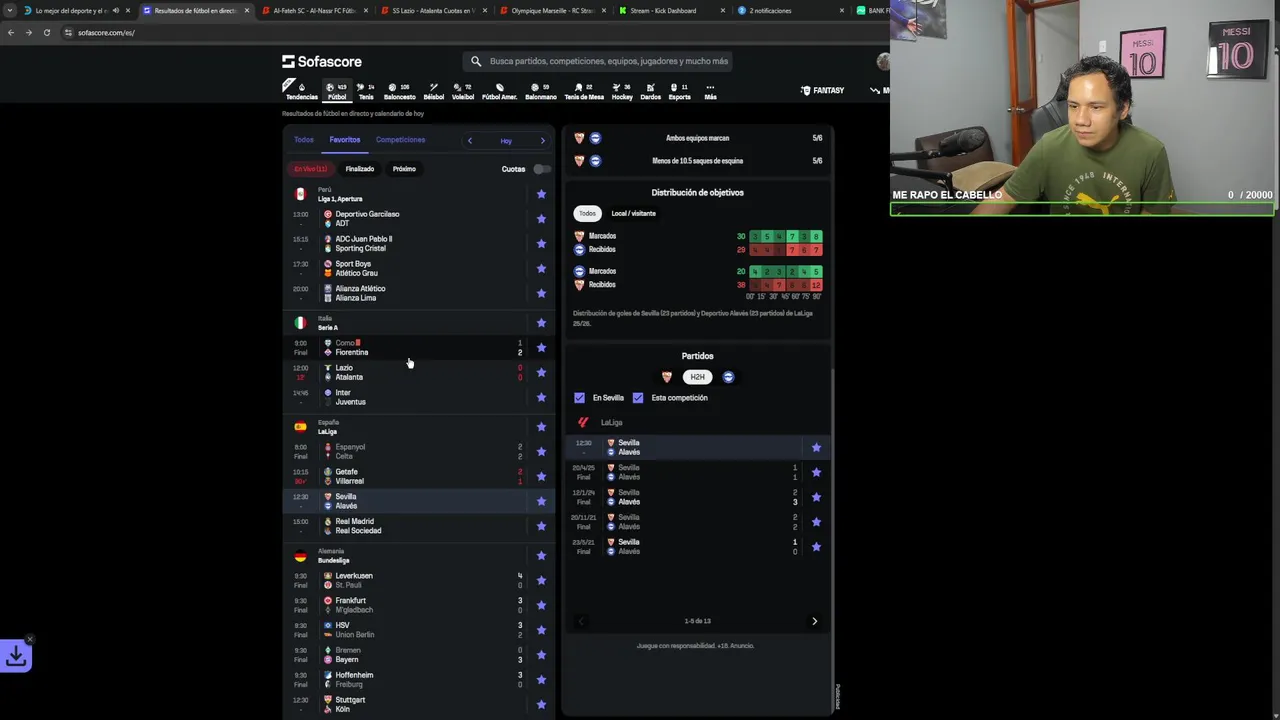
Task: Open the Leverkusen - St. Pauli match
Action: coord(418,580)
